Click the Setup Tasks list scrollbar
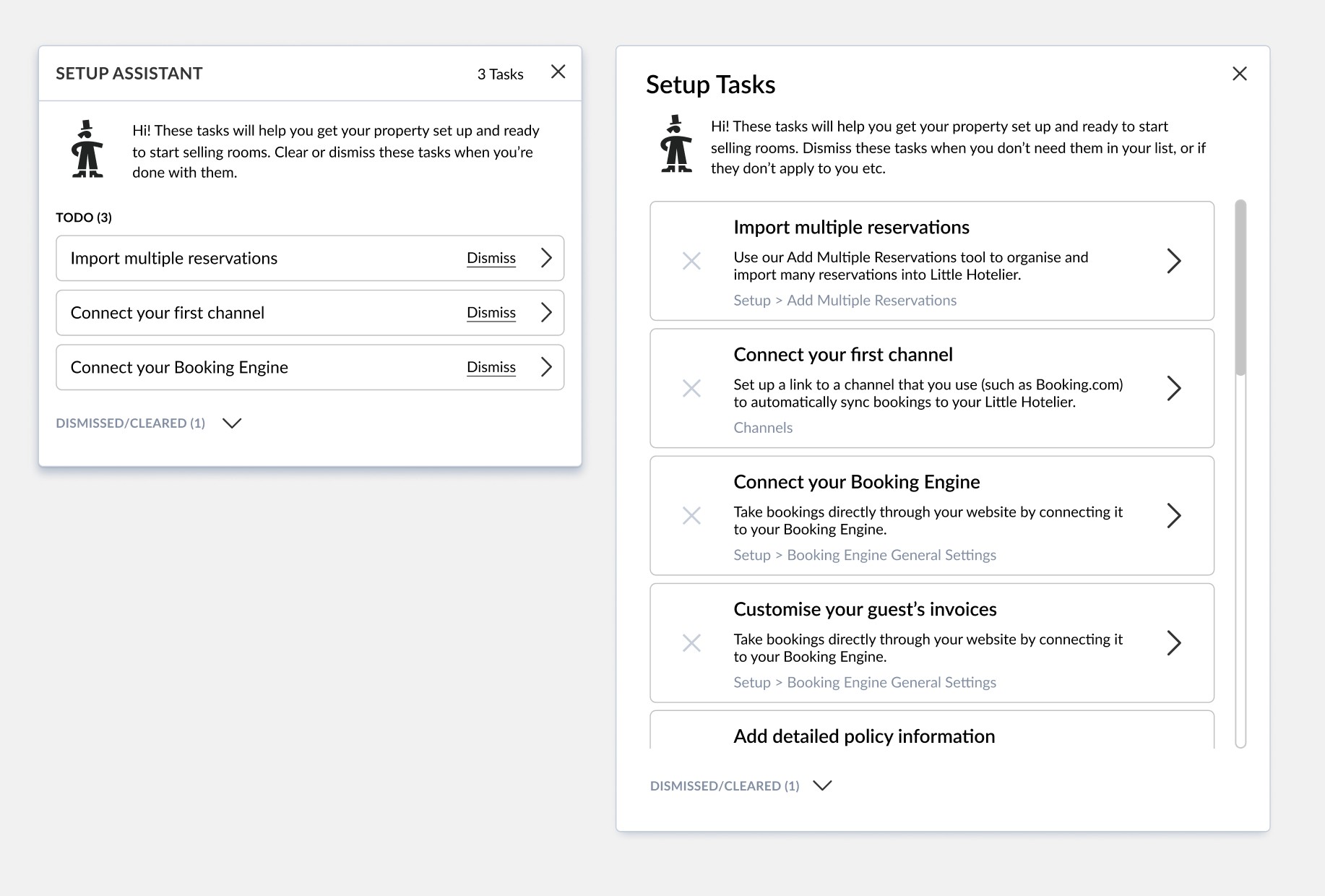 (x=1240, y=289)
